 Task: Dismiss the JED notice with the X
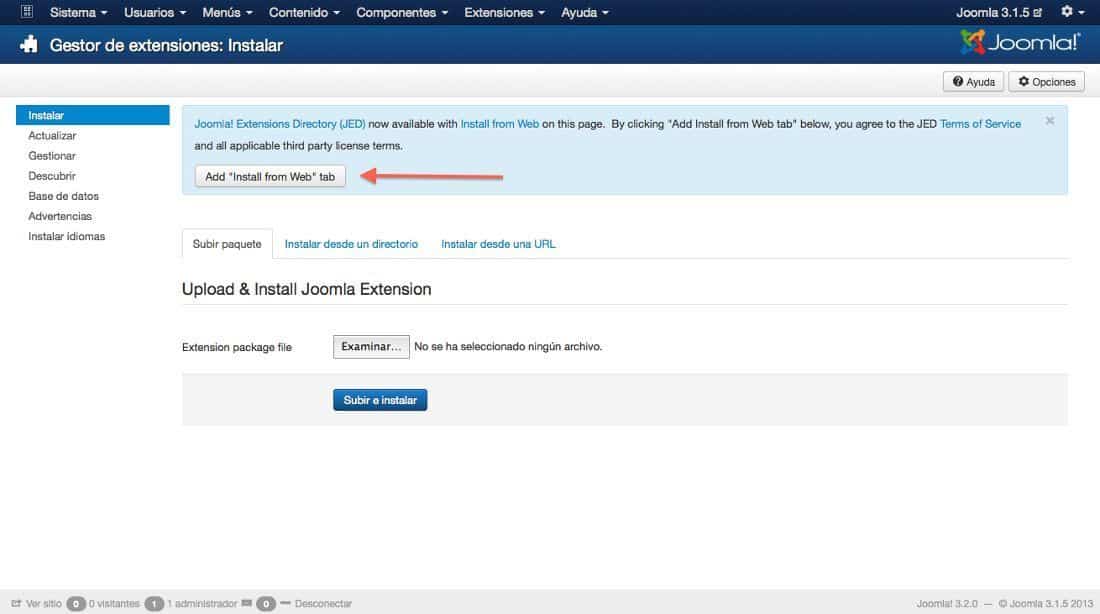click(1049, 121)
